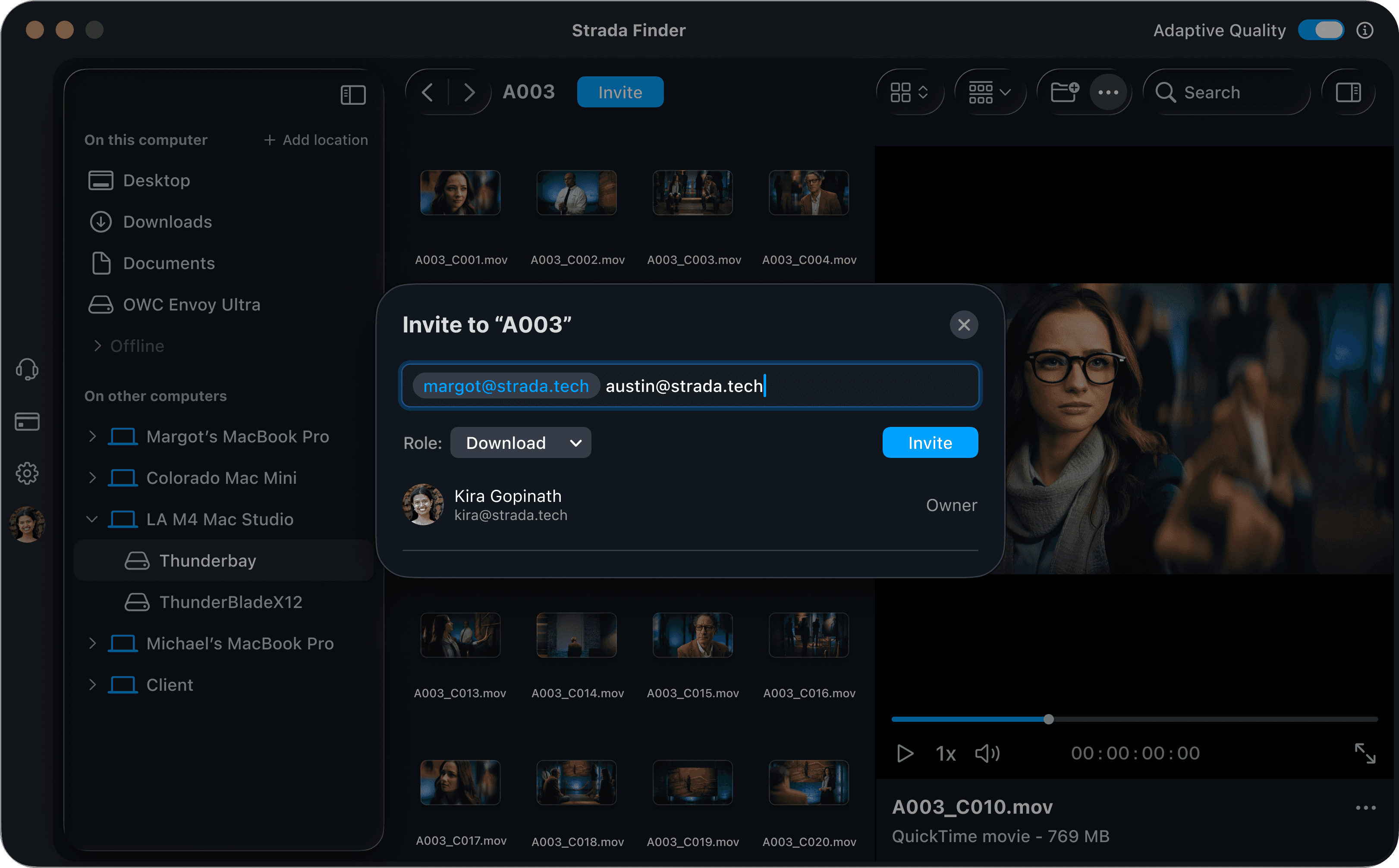Select the A003_C001.mov thumbnail
Screen dimensions: 1399x868
click(x=460, y=192)
